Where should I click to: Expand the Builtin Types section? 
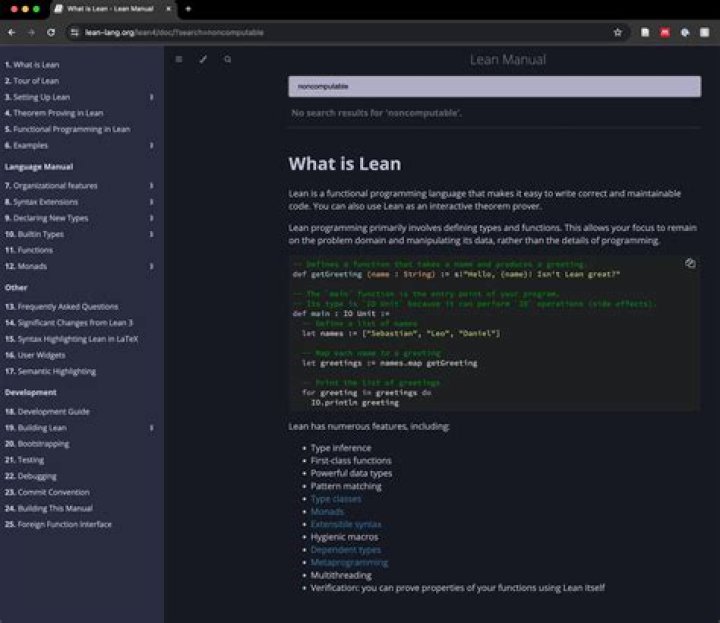pos(152,234)
